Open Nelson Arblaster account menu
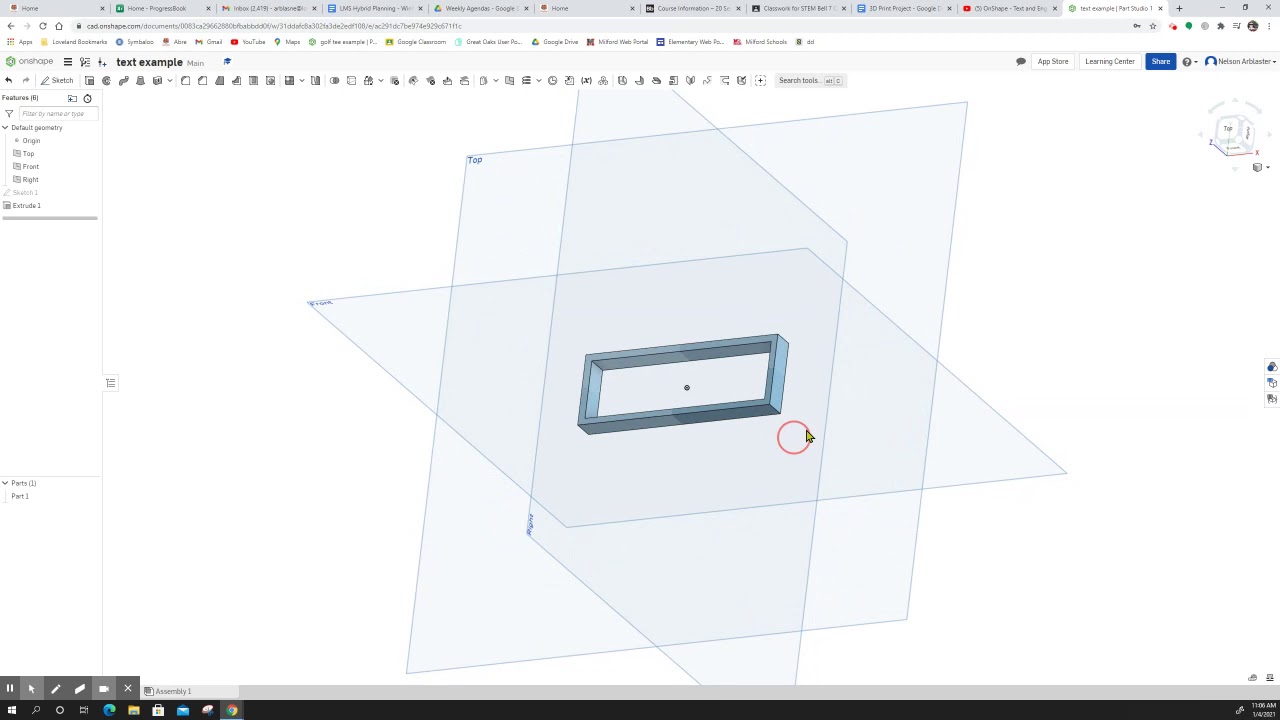 tap(1240, 62)
